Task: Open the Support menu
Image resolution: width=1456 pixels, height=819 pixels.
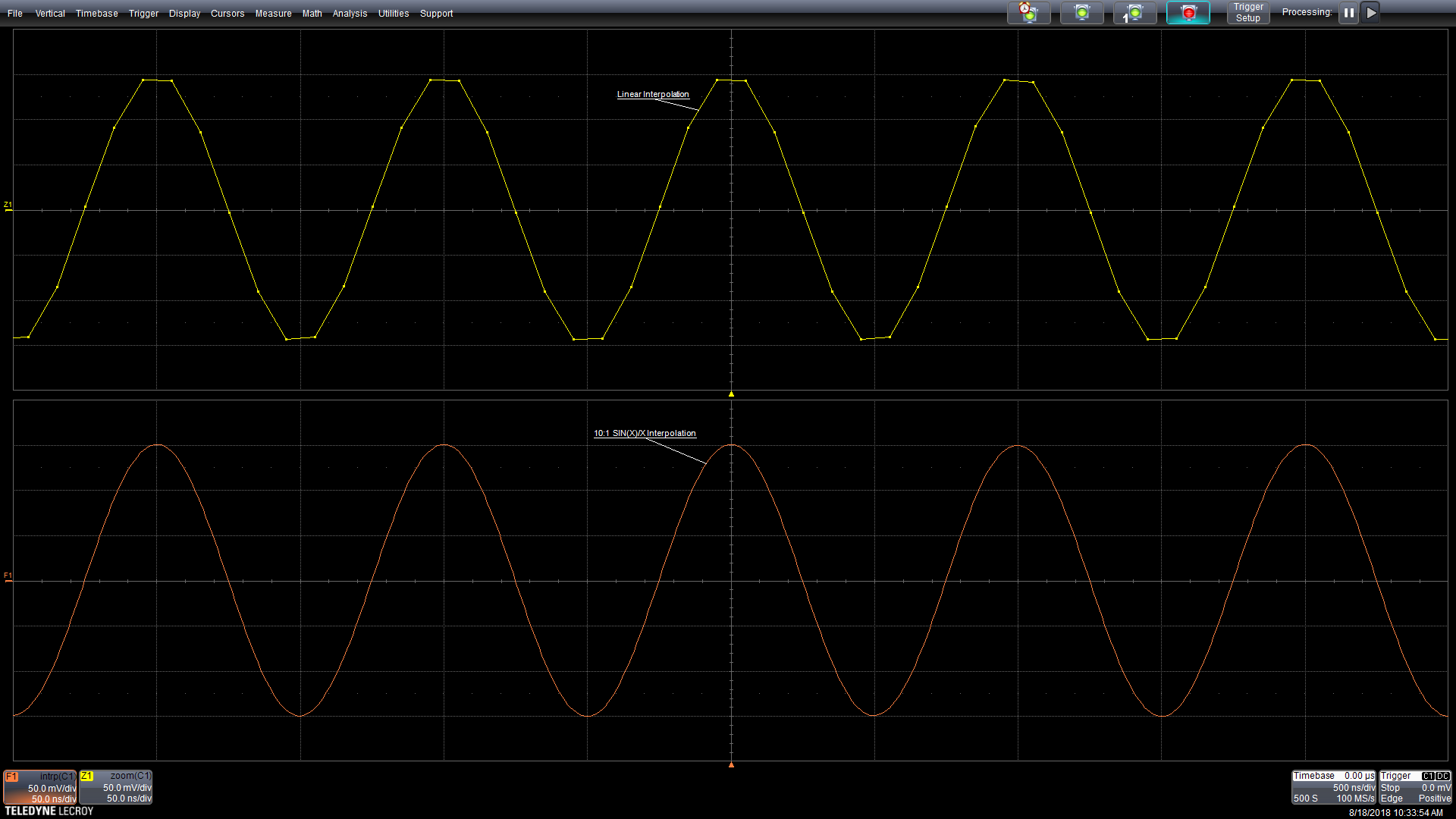Action: (436, 14)
